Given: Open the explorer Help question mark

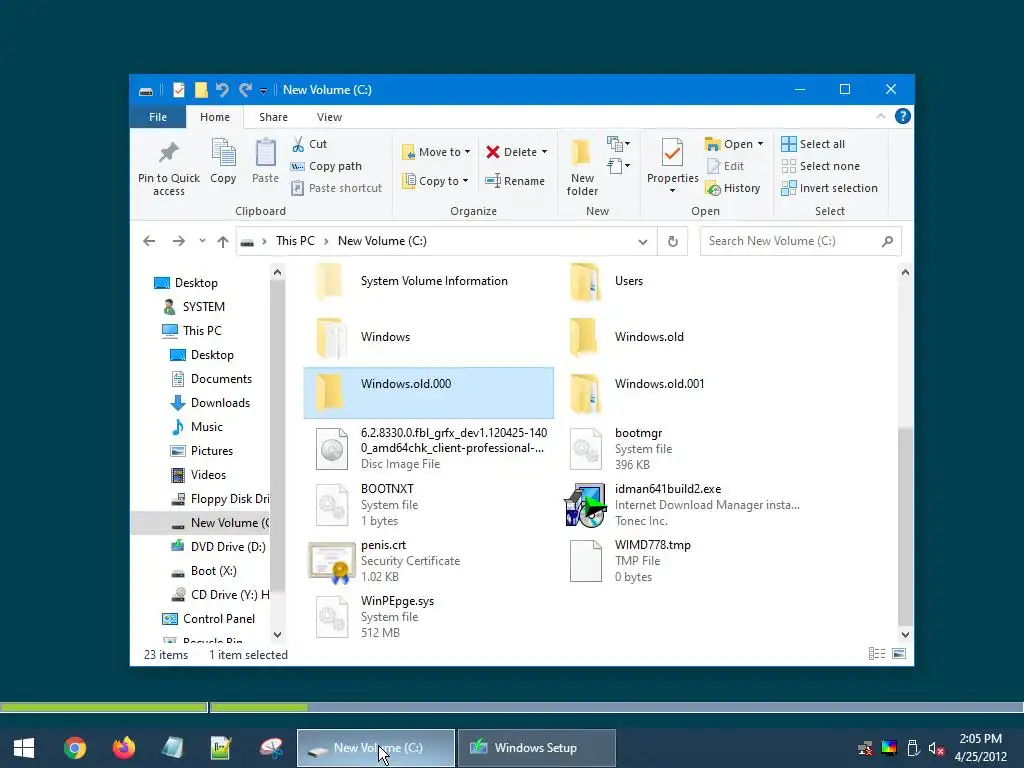Looking at the screenshot, I should [903, 116].
